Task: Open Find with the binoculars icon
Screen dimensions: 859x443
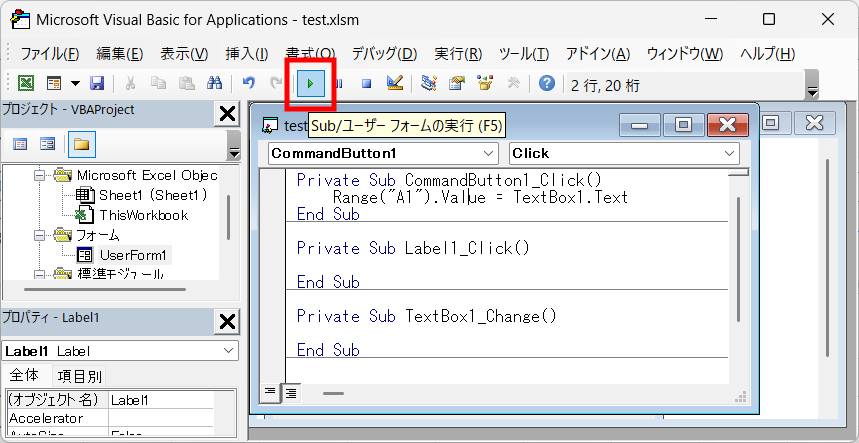Action: tap(214, 83)
